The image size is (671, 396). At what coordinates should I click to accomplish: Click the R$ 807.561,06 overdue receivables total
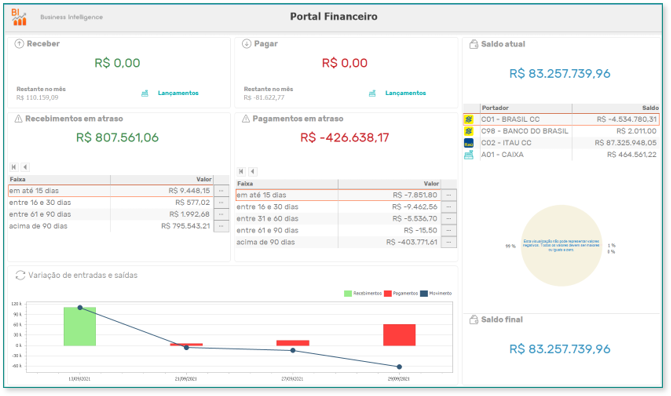click(117, 137)
